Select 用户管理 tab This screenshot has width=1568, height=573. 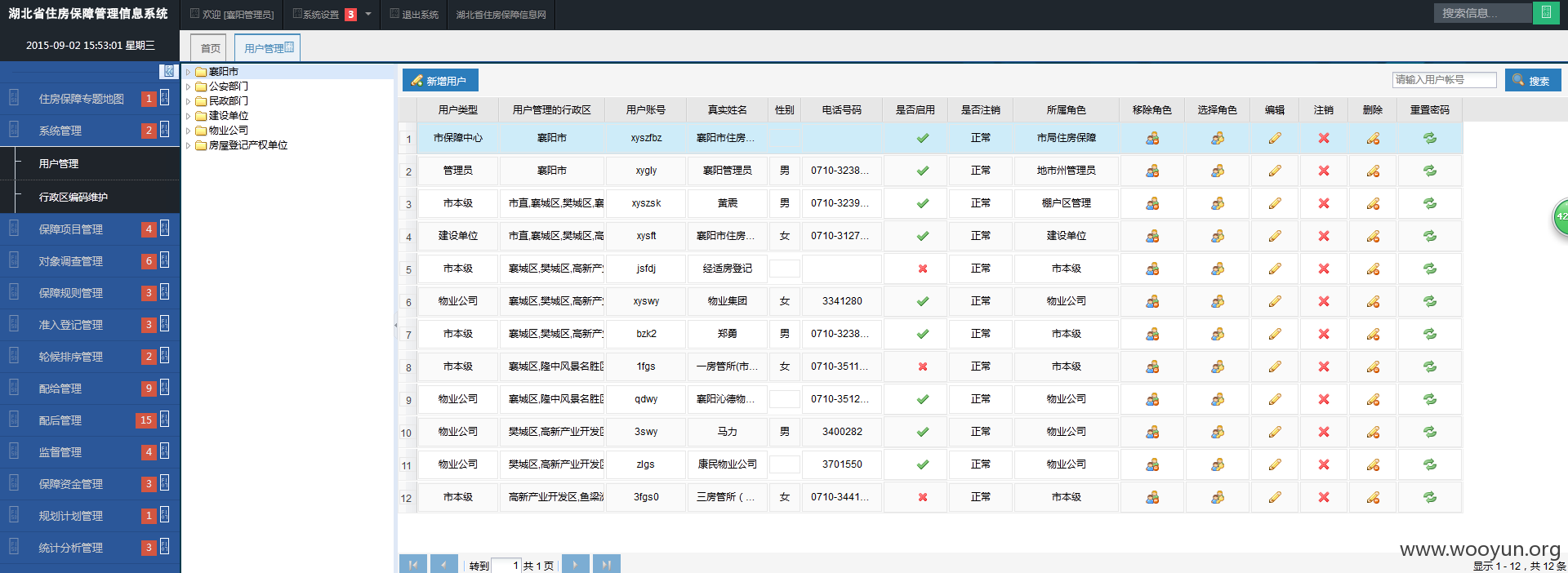[267, 48]
